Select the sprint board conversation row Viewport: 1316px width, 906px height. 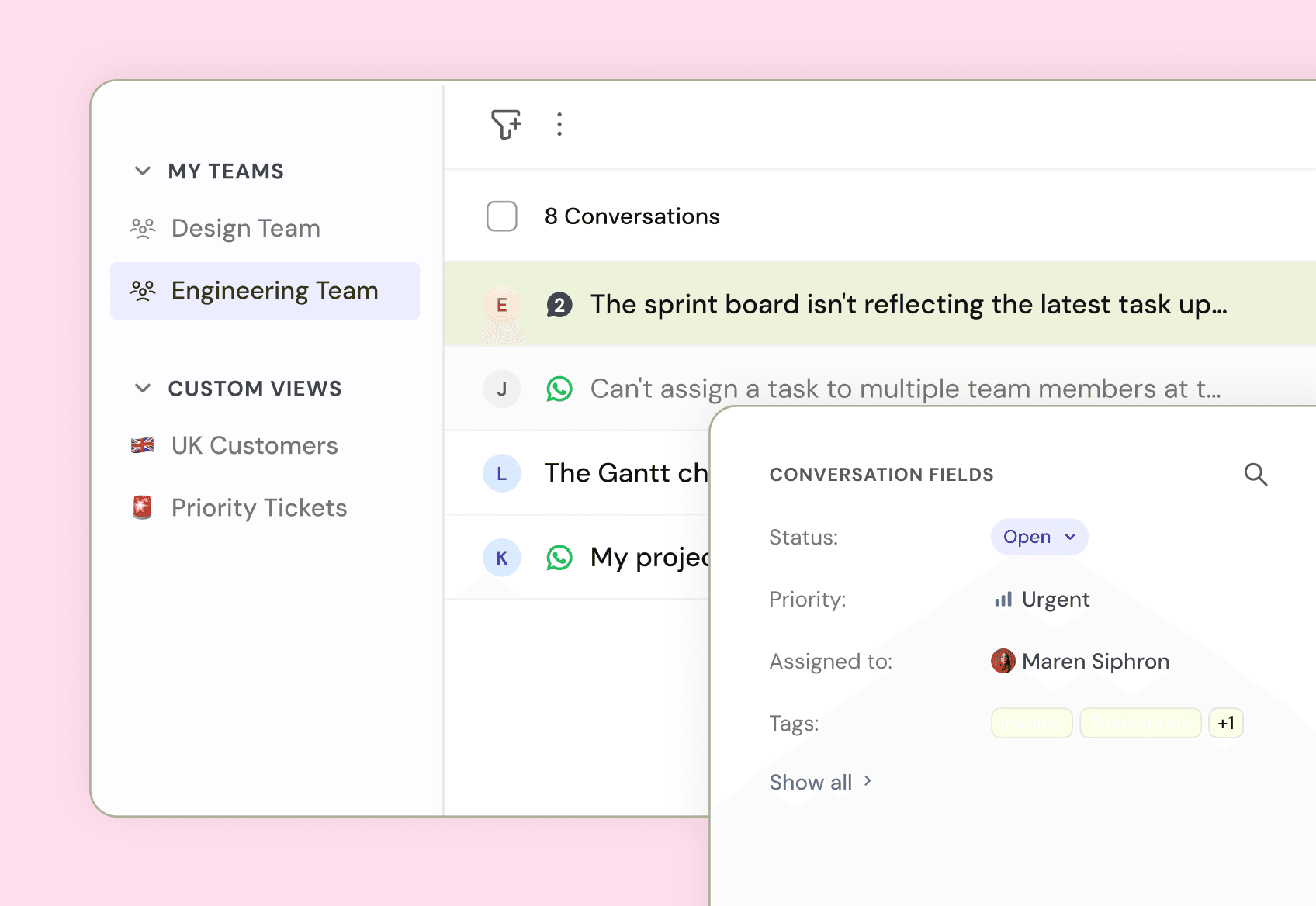click(x=854, y=304)
